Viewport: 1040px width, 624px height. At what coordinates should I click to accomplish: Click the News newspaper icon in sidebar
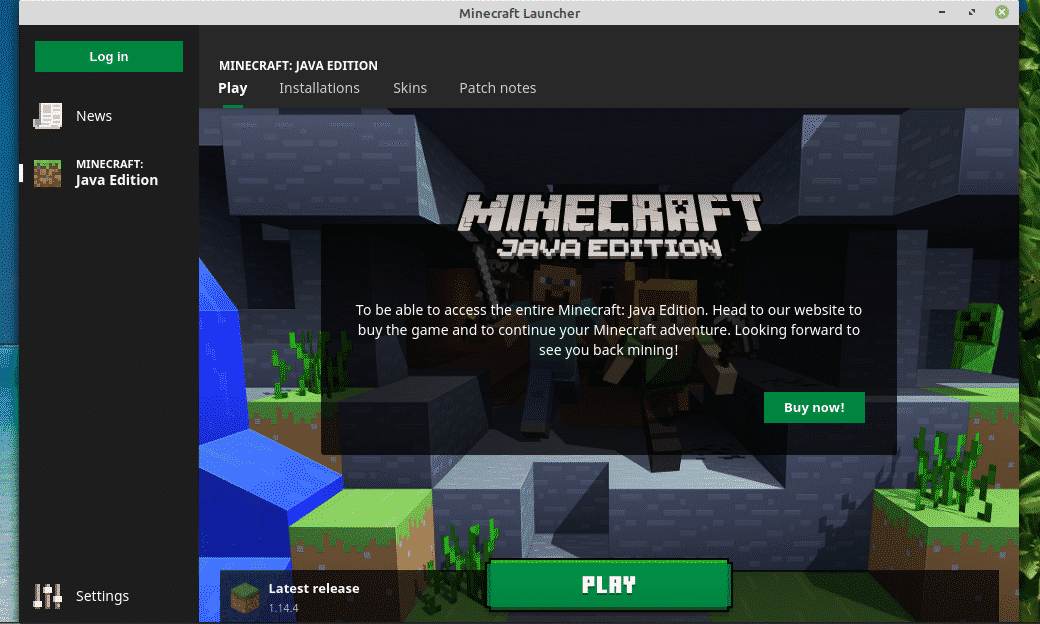pos(47,116)
